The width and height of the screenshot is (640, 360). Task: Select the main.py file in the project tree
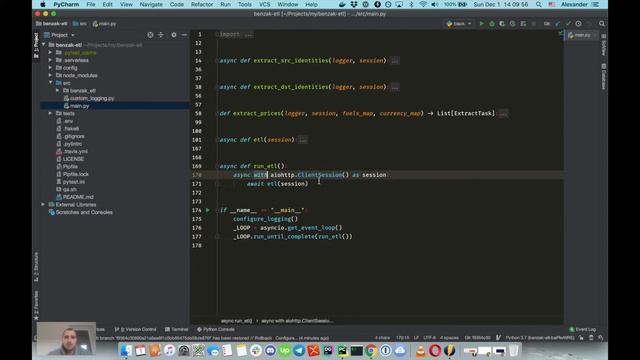pos(76,106)
